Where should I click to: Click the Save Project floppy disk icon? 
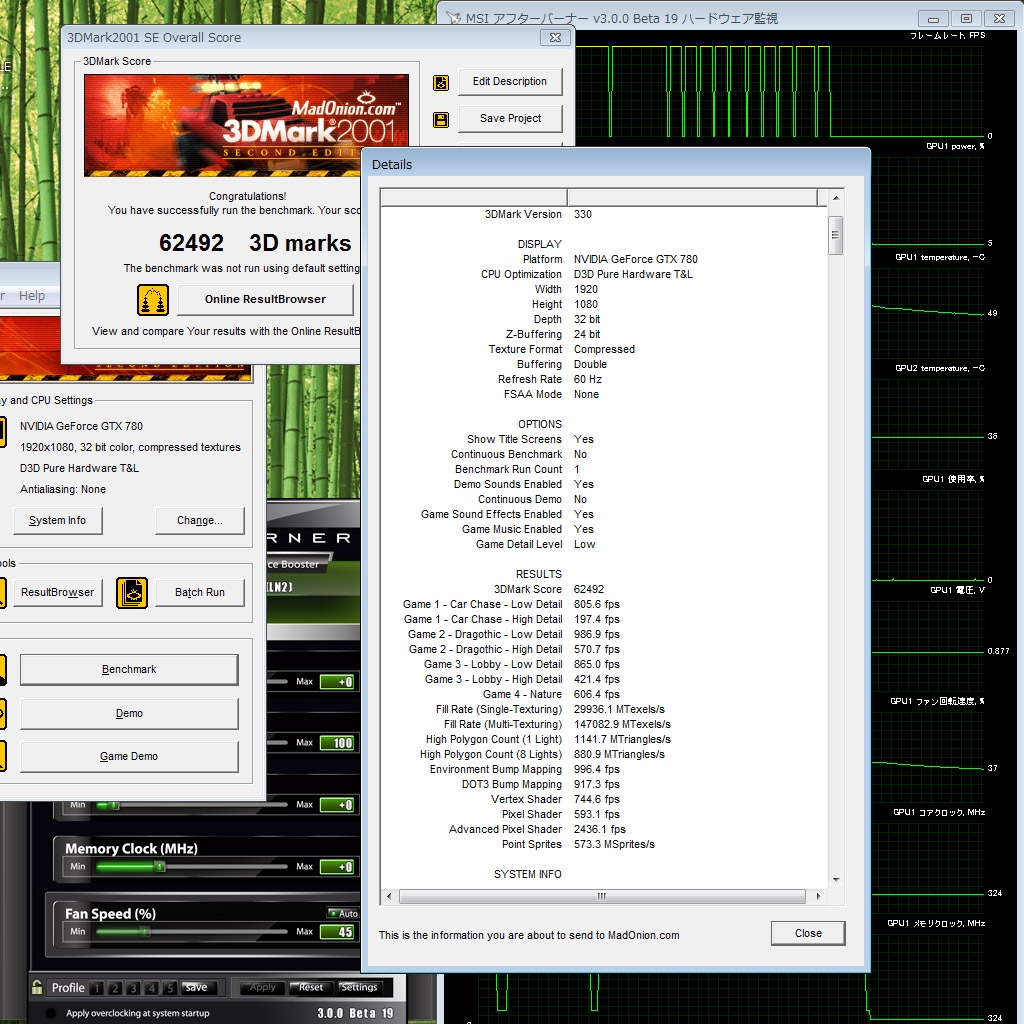click(441, 119)
